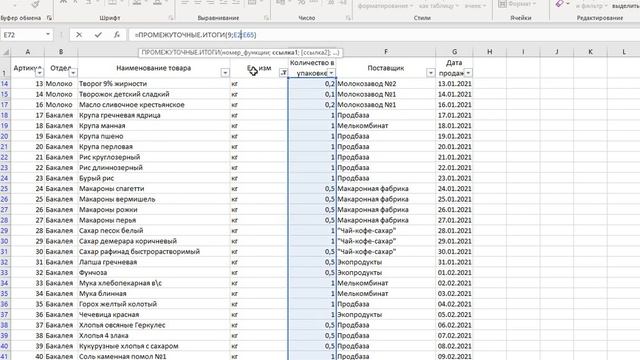Screen dimensions: 640x360
Task: Click the Молоко cell in row 15
Action: tap(61, 94)
